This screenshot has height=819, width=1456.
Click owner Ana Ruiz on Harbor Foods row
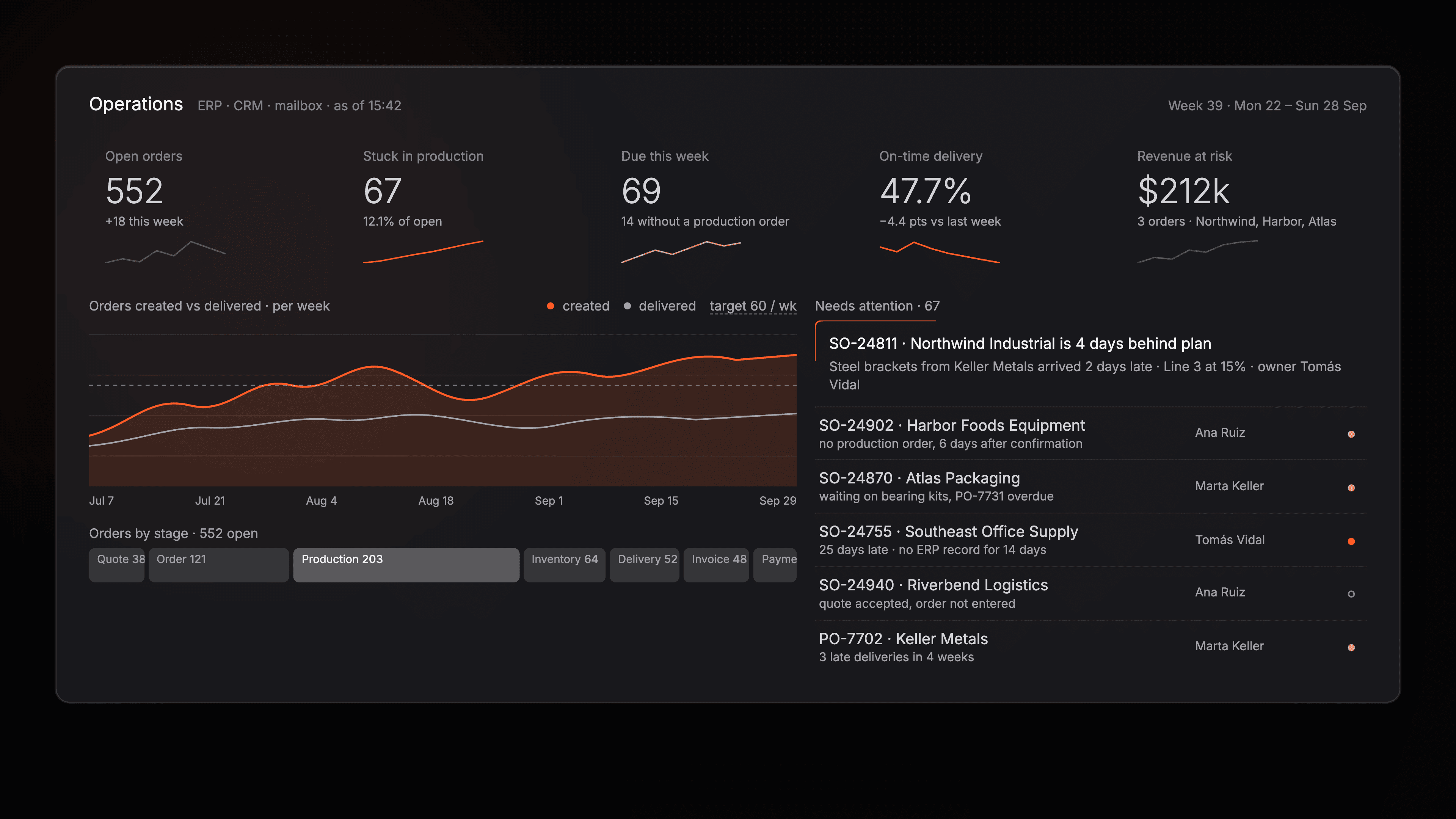1220,432
